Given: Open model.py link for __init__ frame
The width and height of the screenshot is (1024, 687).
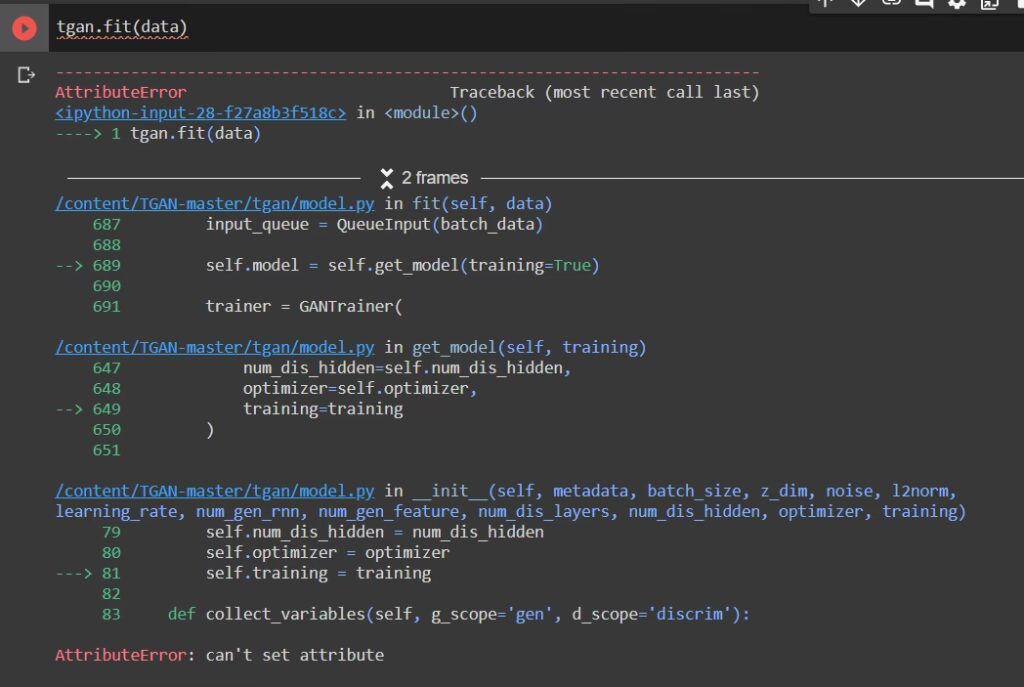Looking at the screenshot, I should pos(215,491).
